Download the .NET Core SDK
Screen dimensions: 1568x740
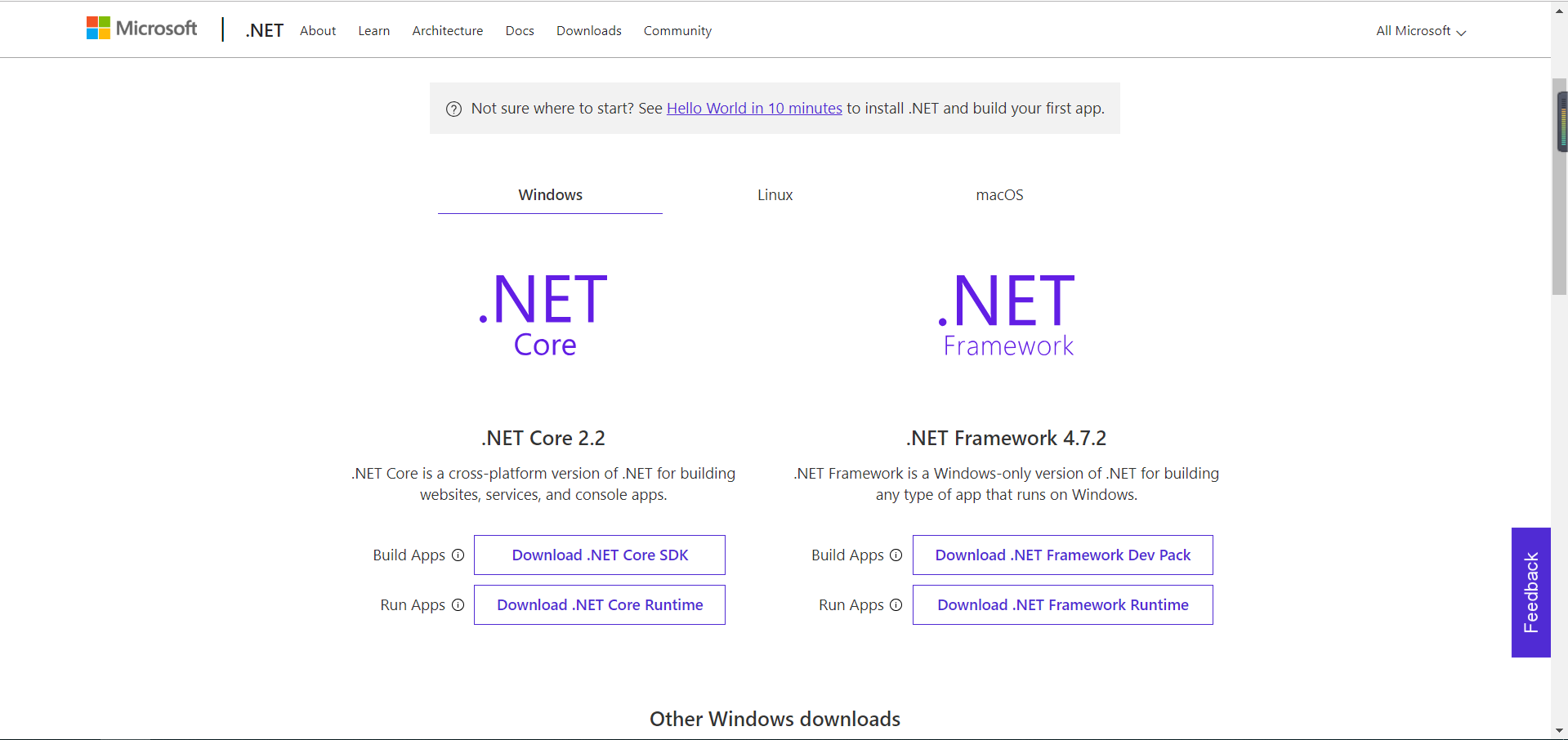(599, 555)
